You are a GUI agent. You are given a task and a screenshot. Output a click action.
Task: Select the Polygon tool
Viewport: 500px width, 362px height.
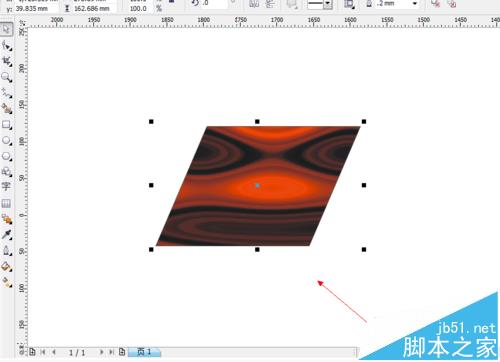(x=6, y=156)
